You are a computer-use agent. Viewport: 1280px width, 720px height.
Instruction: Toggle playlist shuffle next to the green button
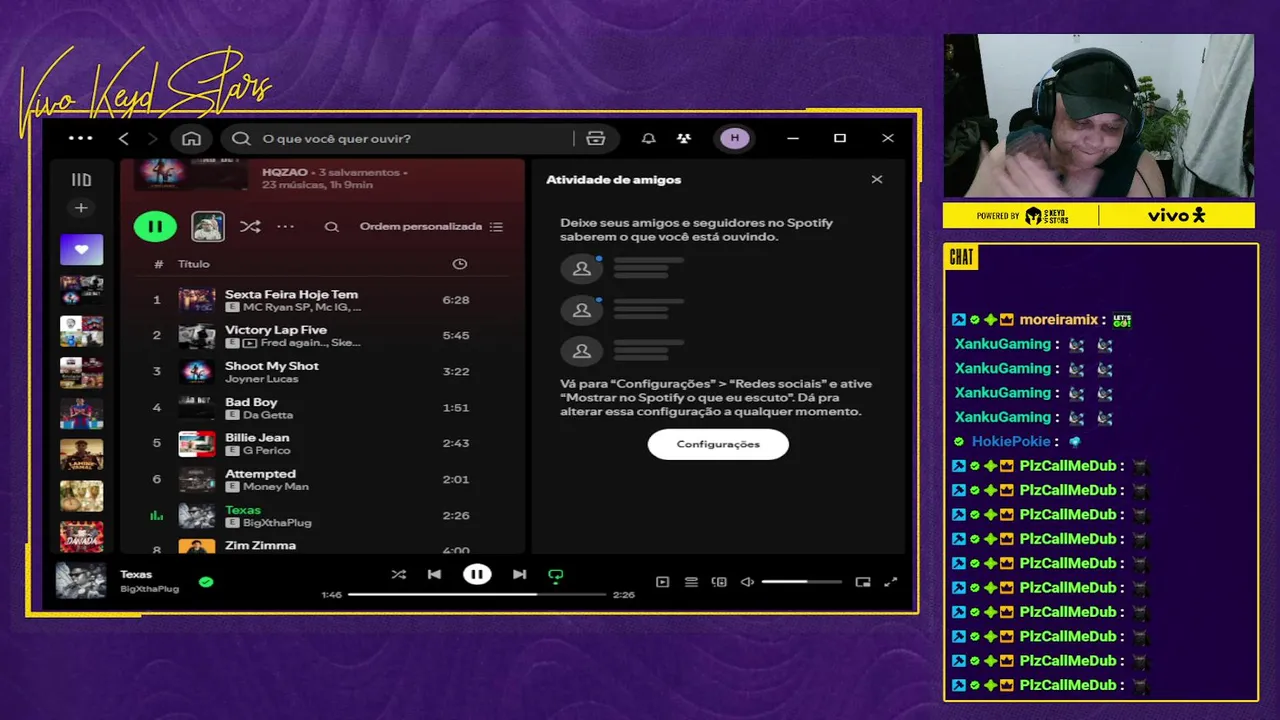click(x=250, y=227)
